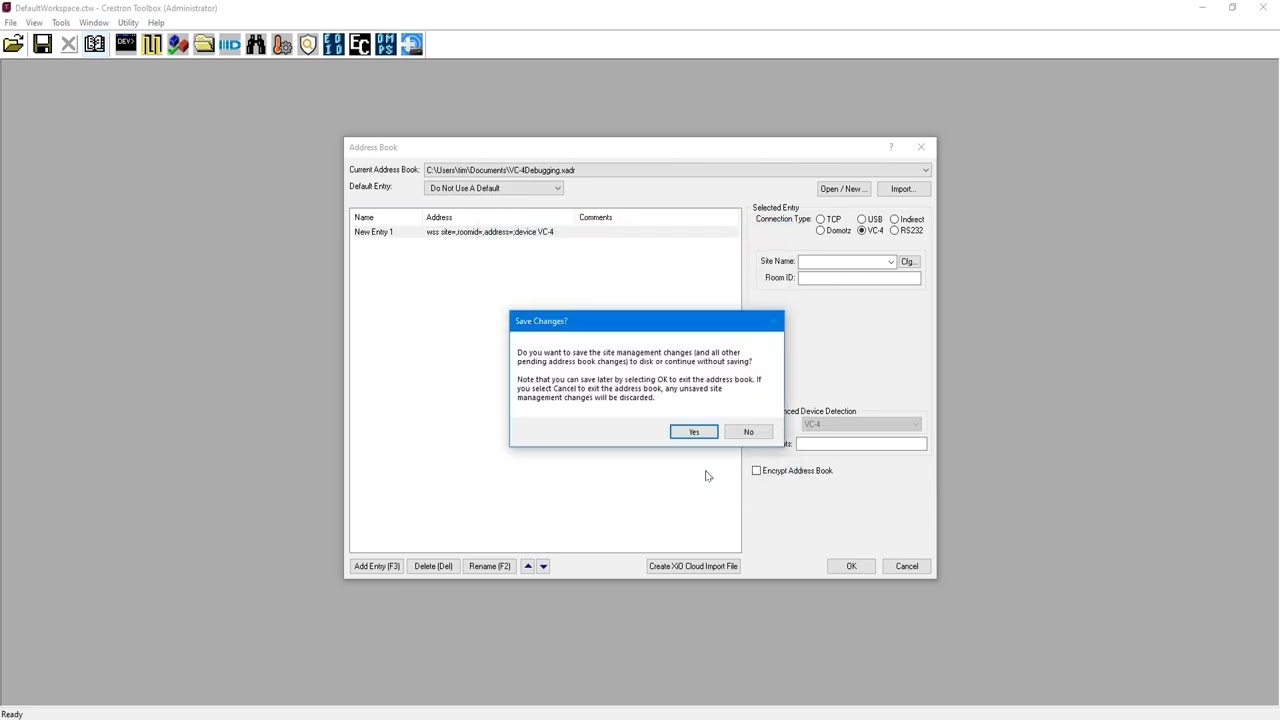Viewport: 1280px width, 720px height.
Task: Open the greyed VC-4 device detection dropdown
Action: point(860,424)
